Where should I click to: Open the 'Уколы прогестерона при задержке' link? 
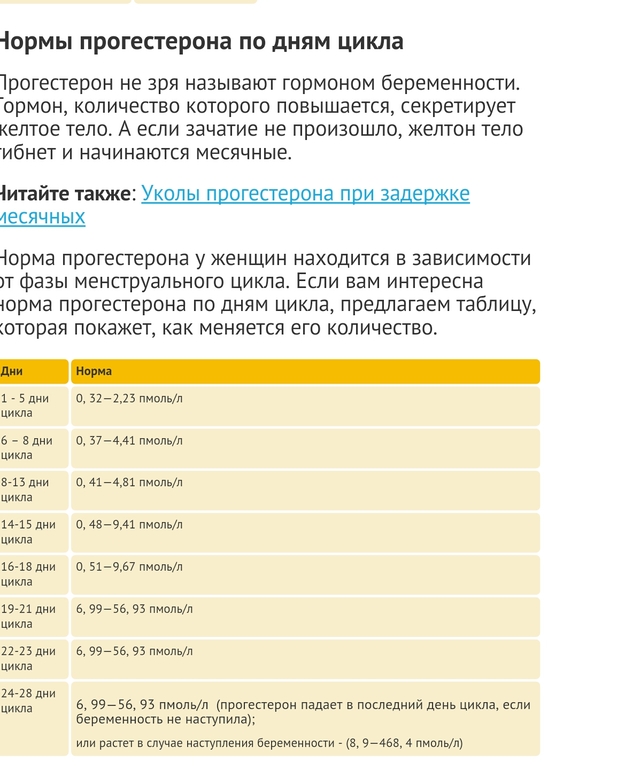point(305,193)
